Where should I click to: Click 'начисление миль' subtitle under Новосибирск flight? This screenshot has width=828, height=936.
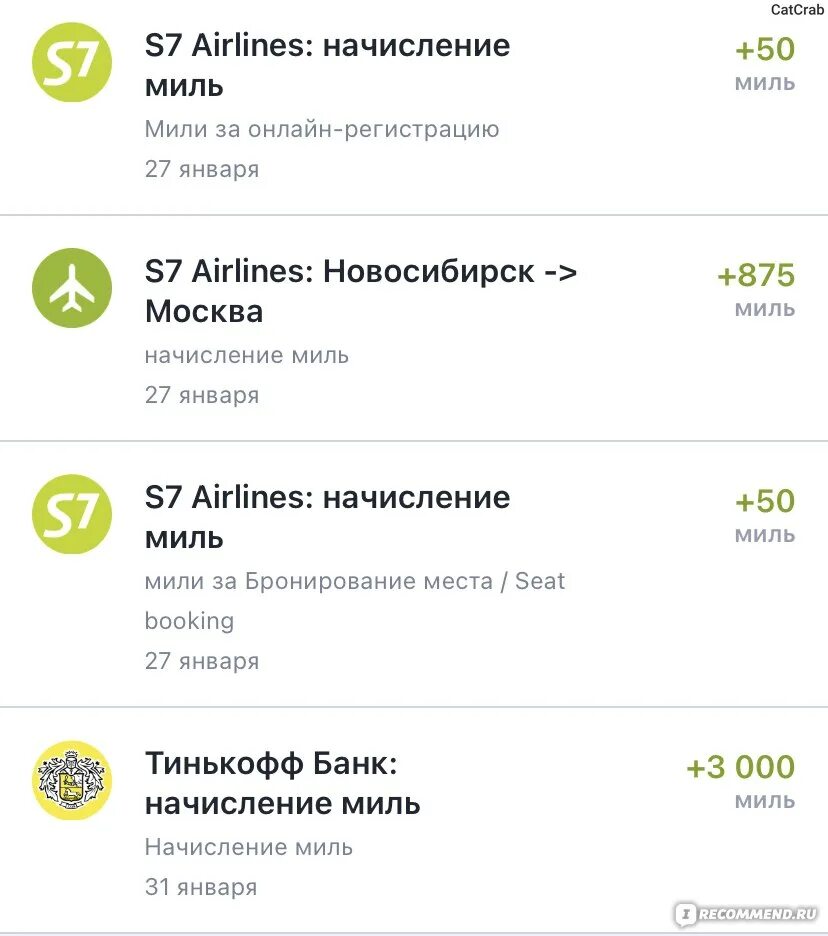pyautogui.click(x=247, y=355)
